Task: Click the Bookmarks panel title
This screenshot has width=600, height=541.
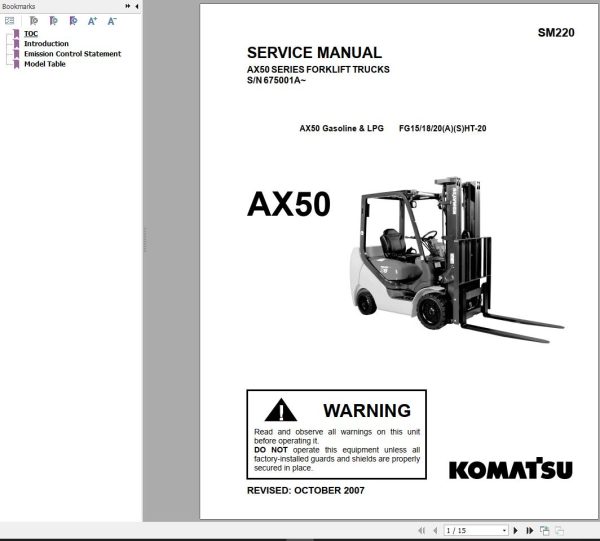Action: pos(18,7)
